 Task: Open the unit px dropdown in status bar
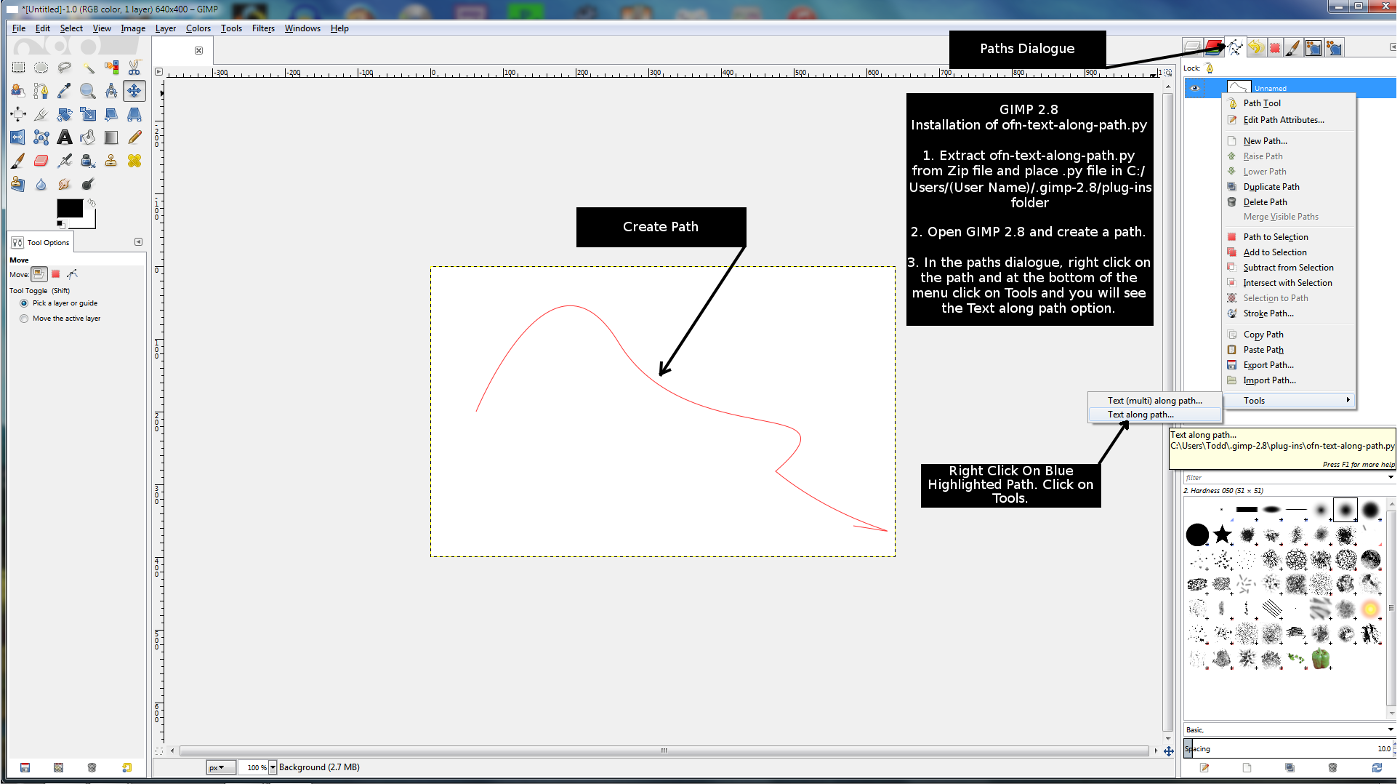[x=221, y=767]
